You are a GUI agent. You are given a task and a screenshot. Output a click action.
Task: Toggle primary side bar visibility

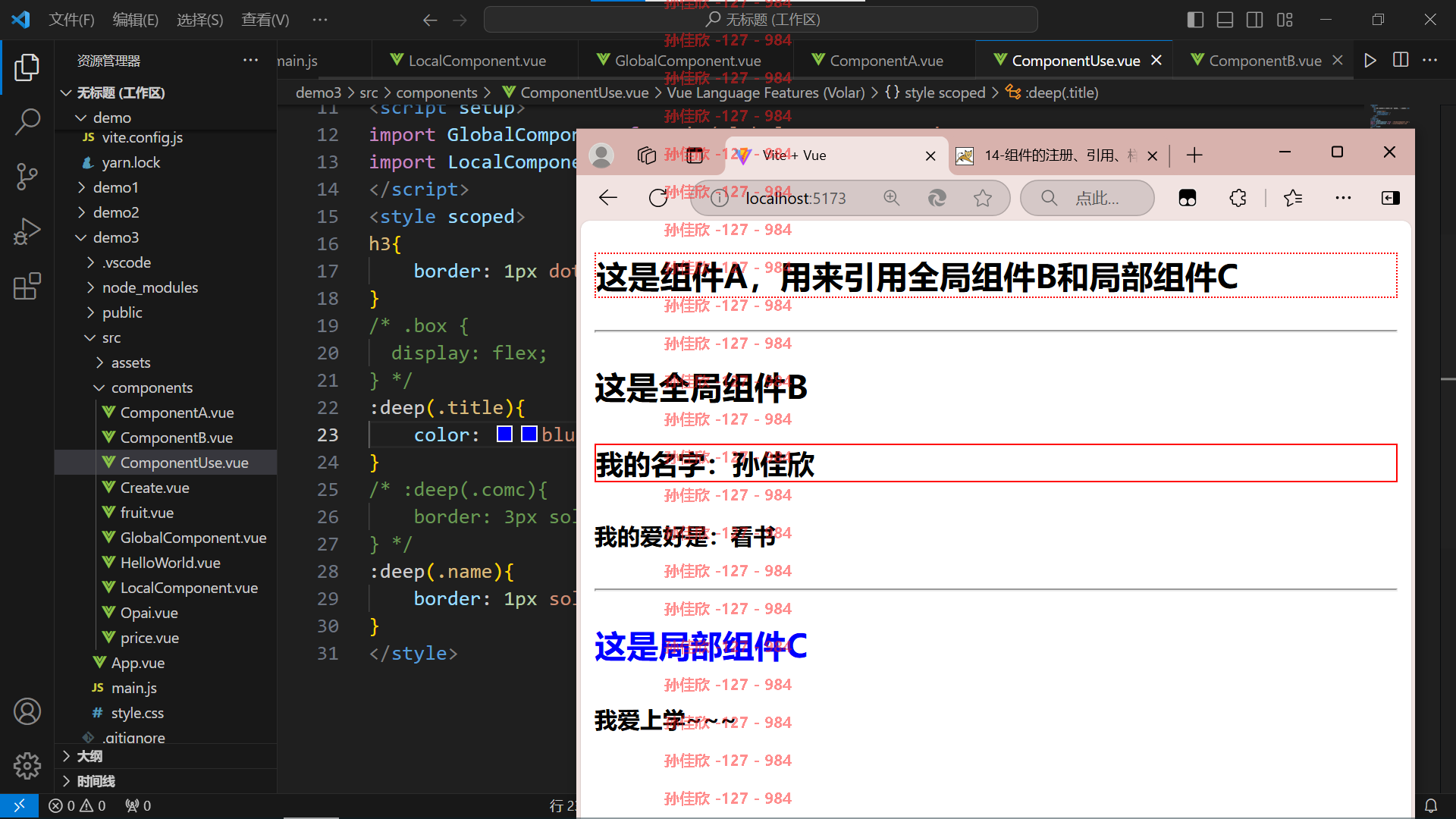tap(1195, 20)
